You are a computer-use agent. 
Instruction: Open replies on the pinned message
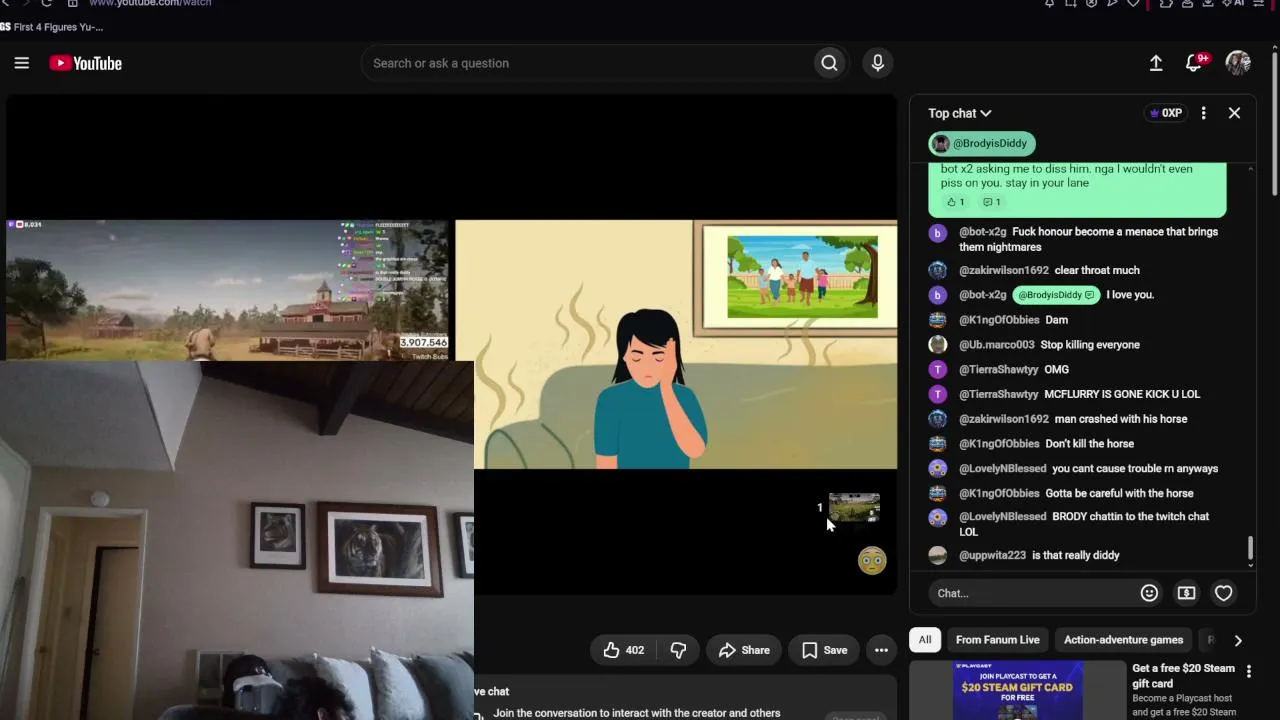[x=991, y=202]
